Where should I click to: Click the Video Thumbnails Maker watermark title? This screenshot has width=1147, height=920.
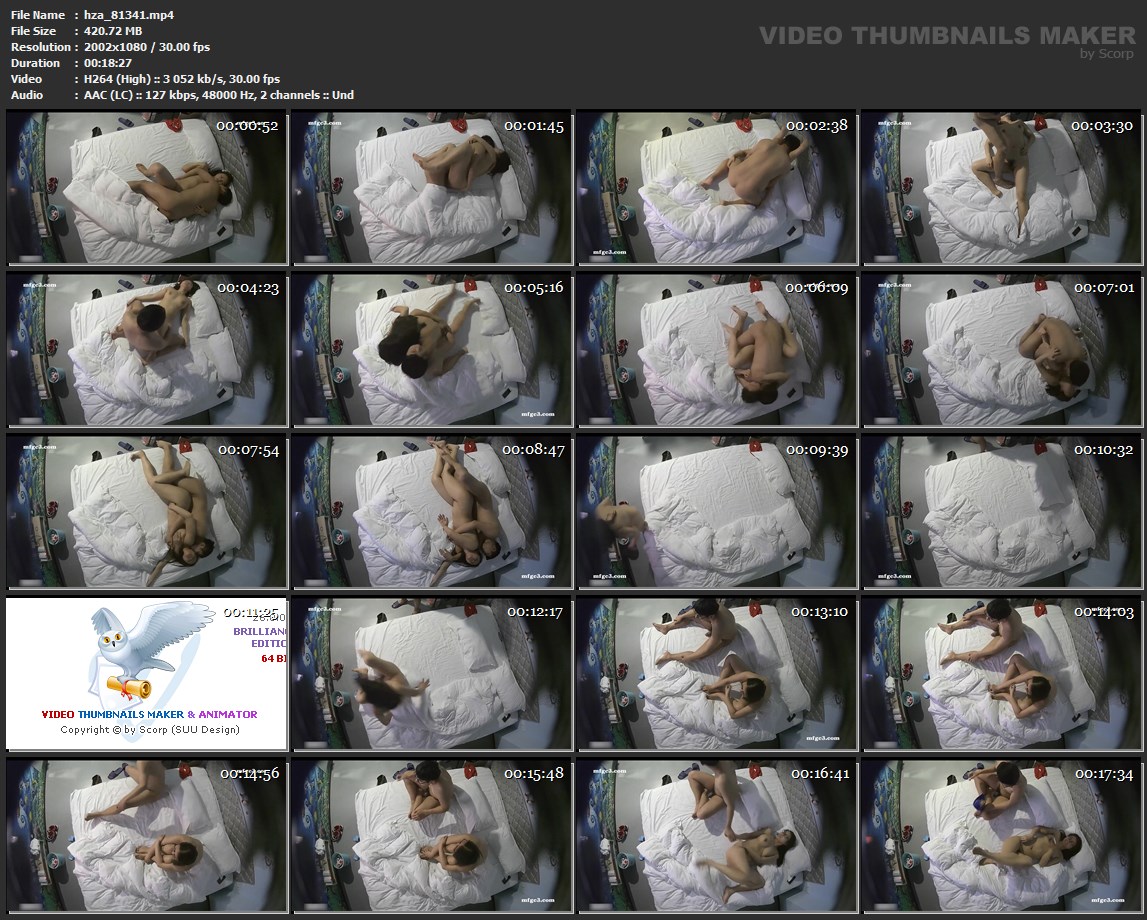(x=946, y=36)
